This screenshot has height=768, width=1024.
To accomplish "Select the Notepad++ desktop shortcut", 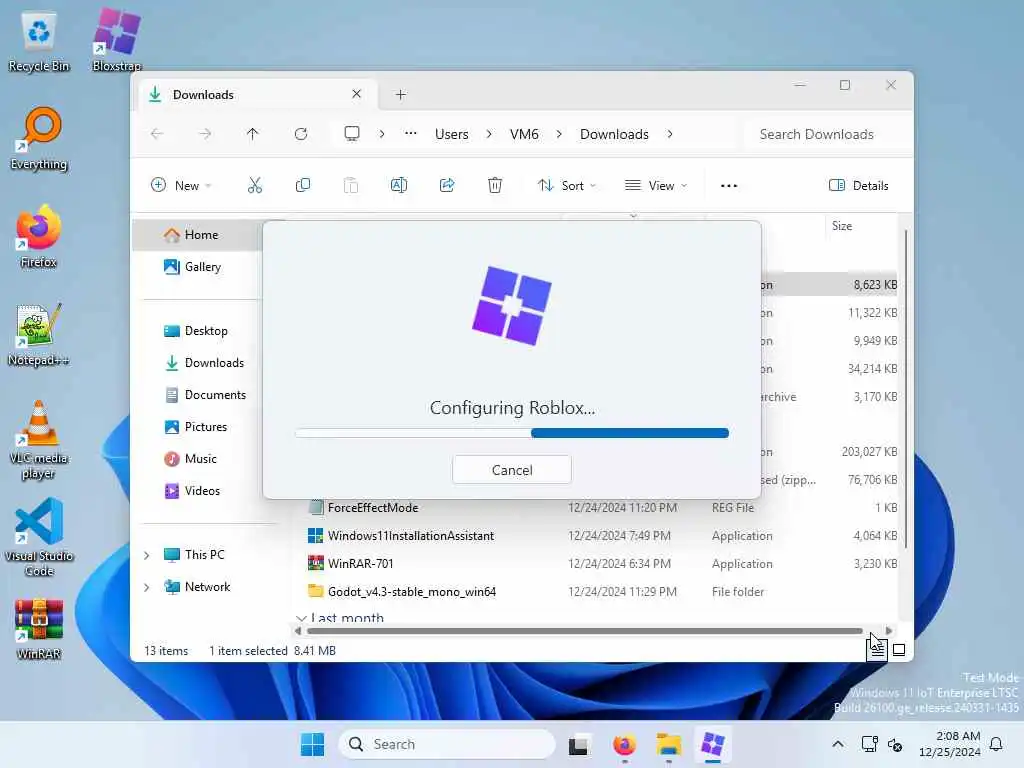I will pos(39,335).
